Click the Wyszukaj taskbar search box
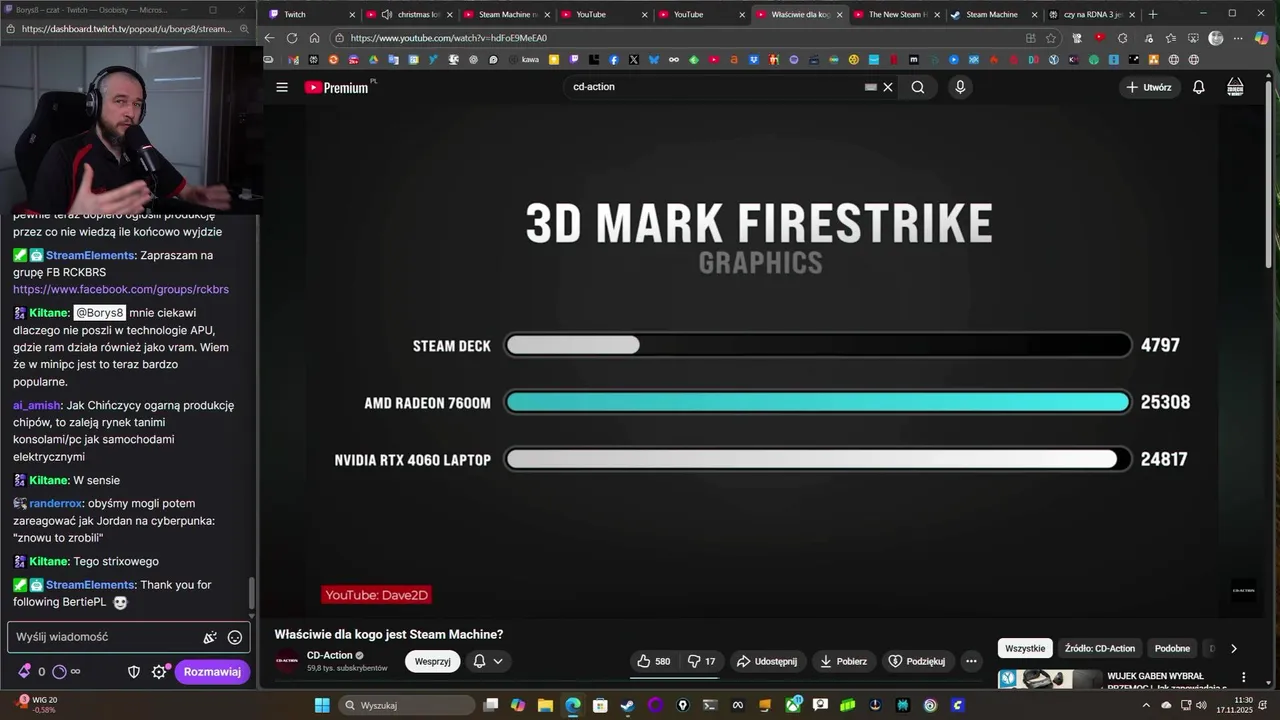This screenshot has height=720, width=1280. 405,705
